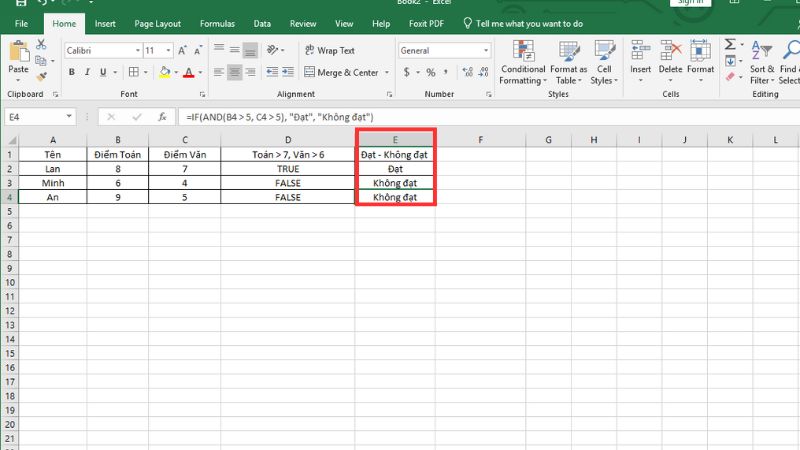Toggle Bold formatting
Image resolution: width=800 pixels, height=450 pixels.
pos(72,72)
